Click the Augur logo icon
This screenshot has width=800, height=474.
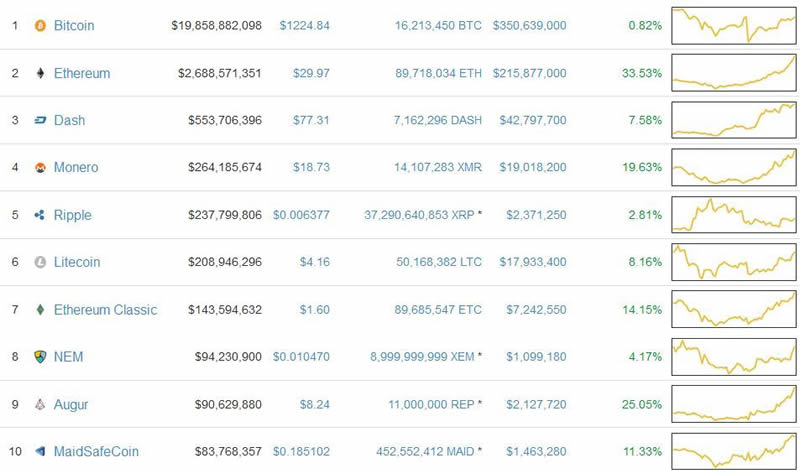[x=40, y=404]
